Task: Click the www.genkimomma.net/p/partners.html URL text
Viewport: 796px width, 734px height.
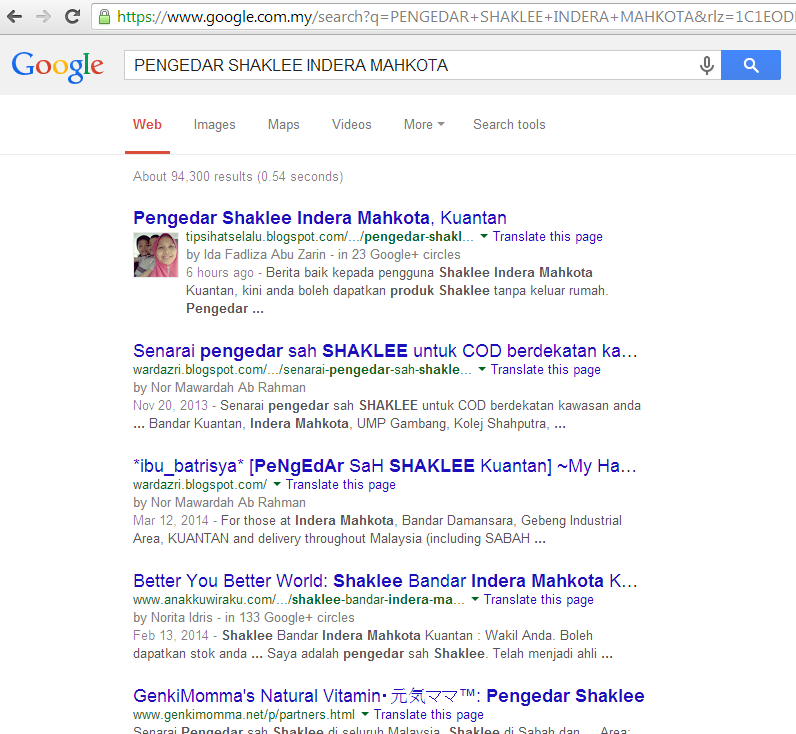Action: coord(244,715)
